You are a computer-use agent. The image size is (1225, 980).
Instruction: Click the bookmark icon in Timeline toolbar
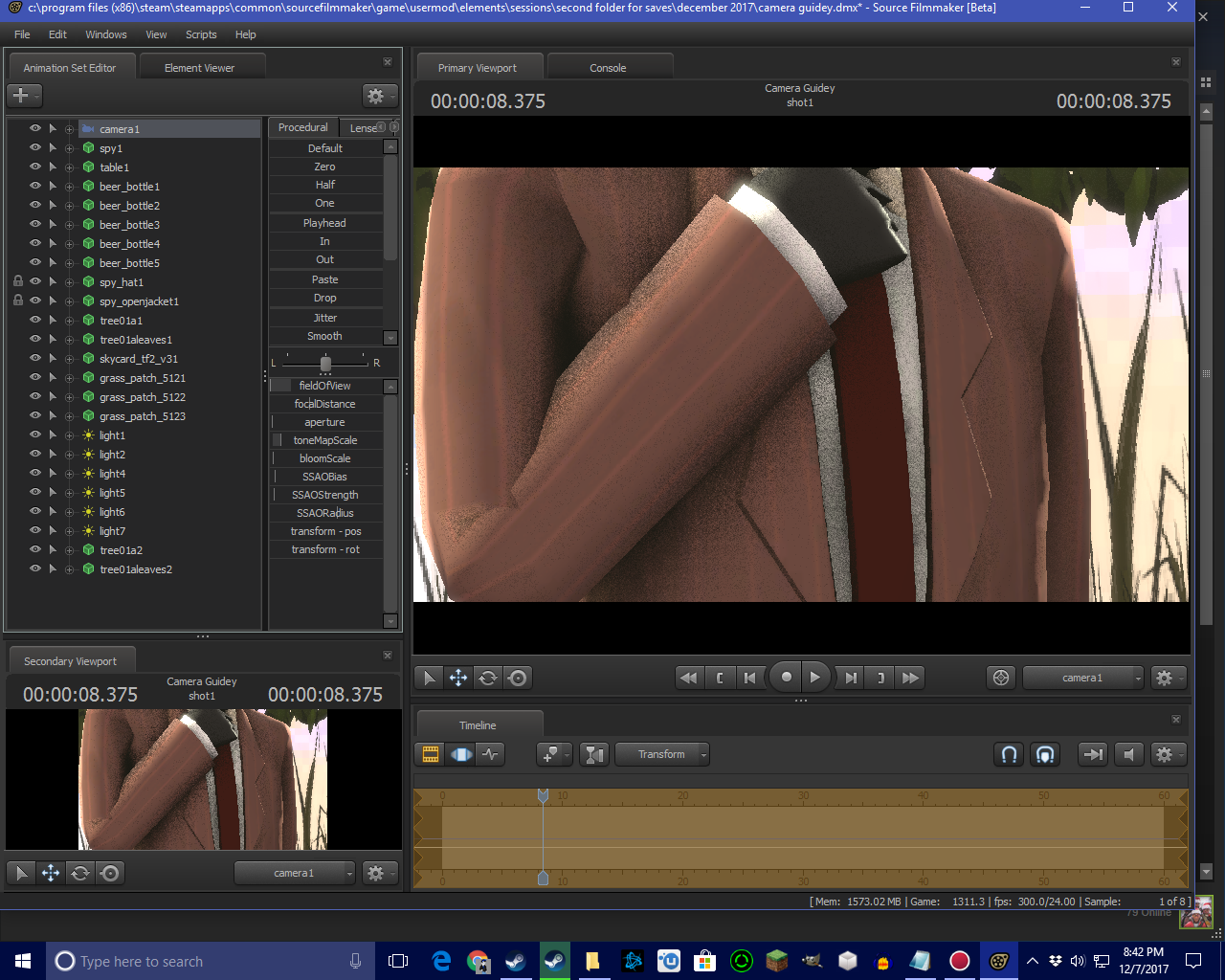[x=553, y=754]
